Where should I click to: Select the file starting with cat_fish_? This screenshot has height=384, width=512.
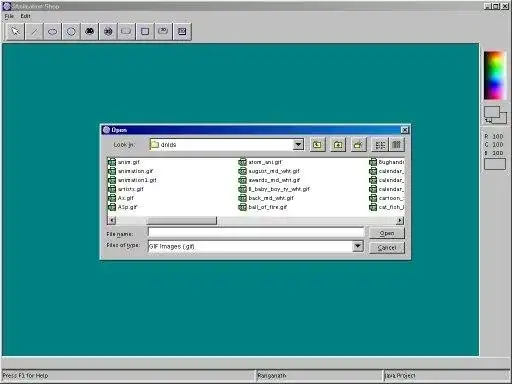(x=391, y=207)
